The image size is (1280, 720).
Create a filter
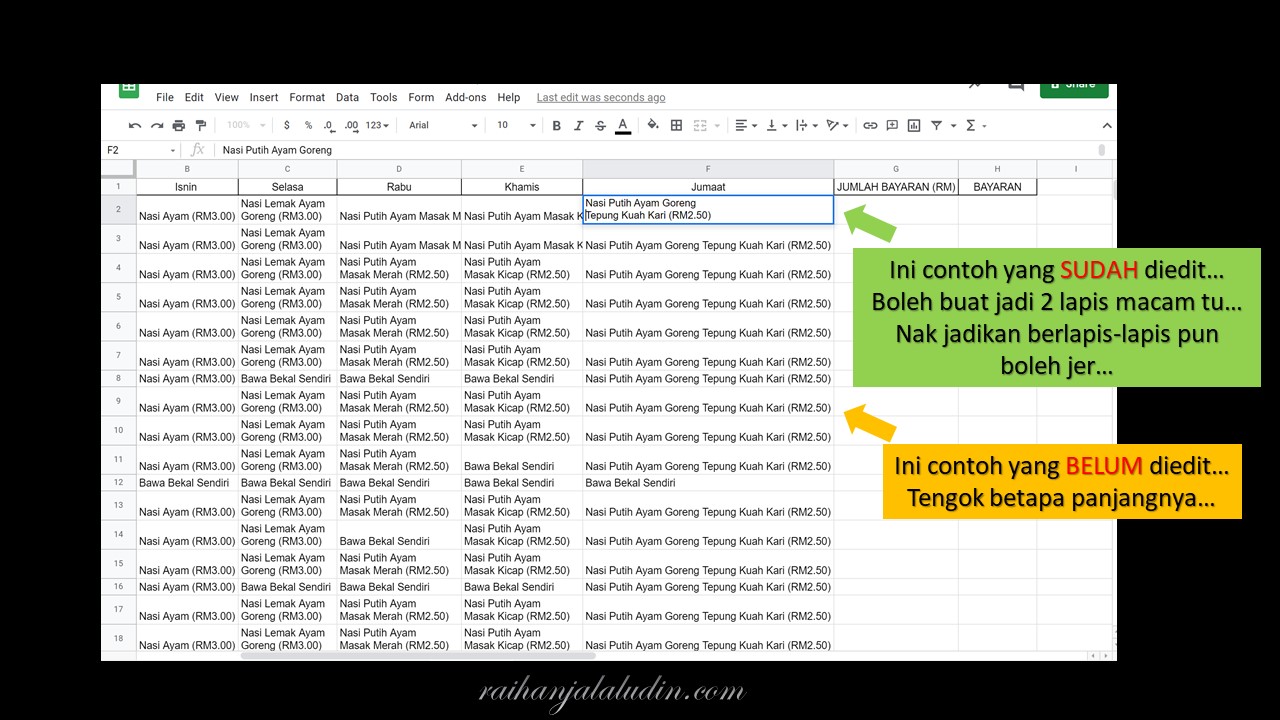tap(937, 126)
